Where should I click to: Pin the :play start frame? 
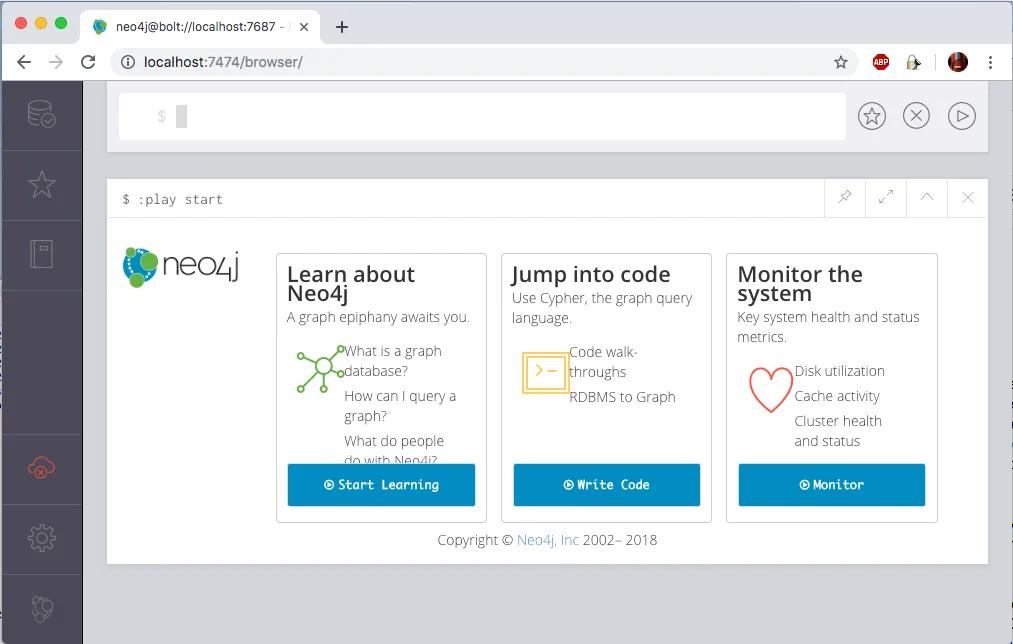845,198
